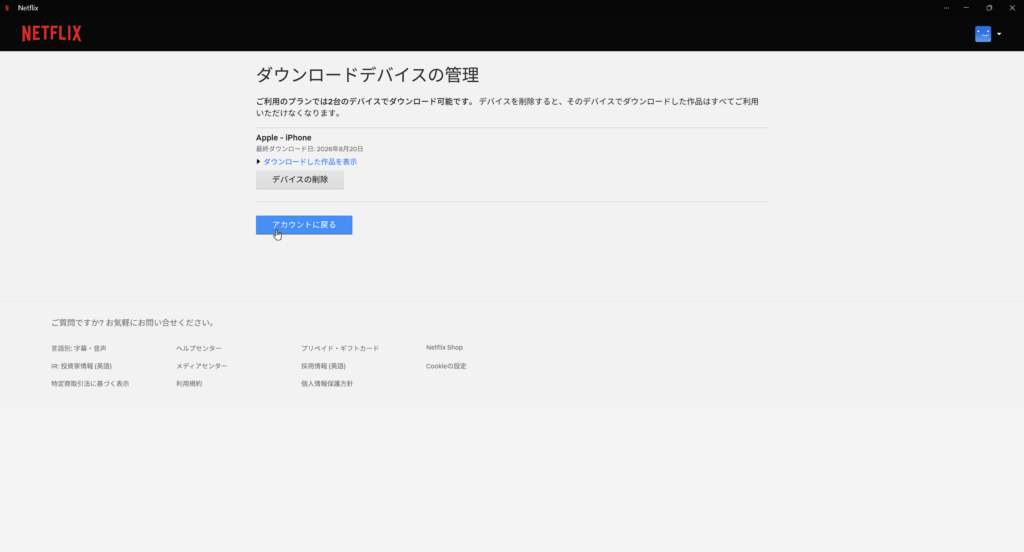Screen dimensions: 1024x552
Task: Click the デバイスの削除 button
Action: coord(300,180)
